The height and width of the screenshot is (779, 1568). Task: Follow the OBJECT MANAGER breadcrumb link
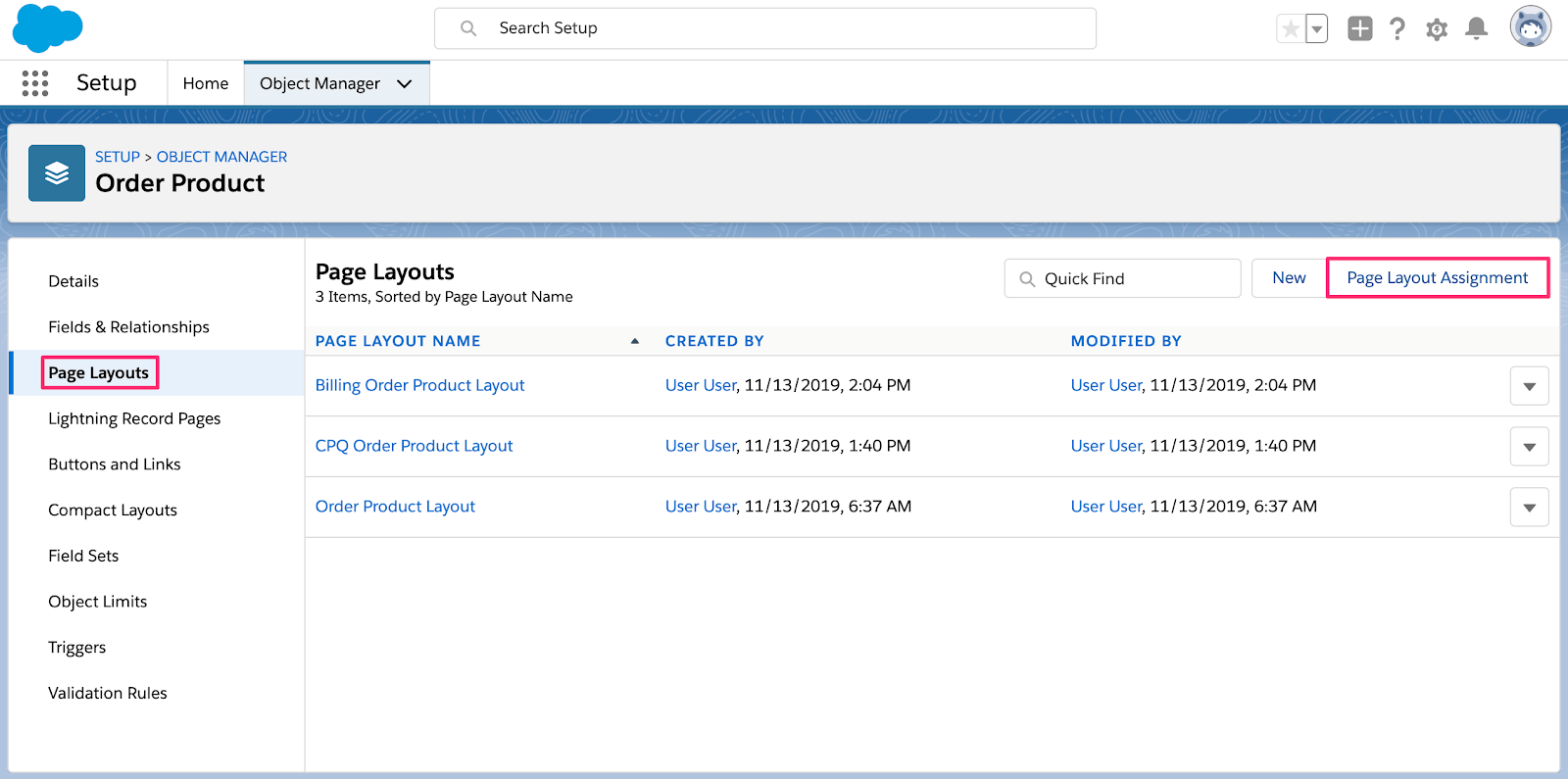pyautogui.click(x=221, y=157)
